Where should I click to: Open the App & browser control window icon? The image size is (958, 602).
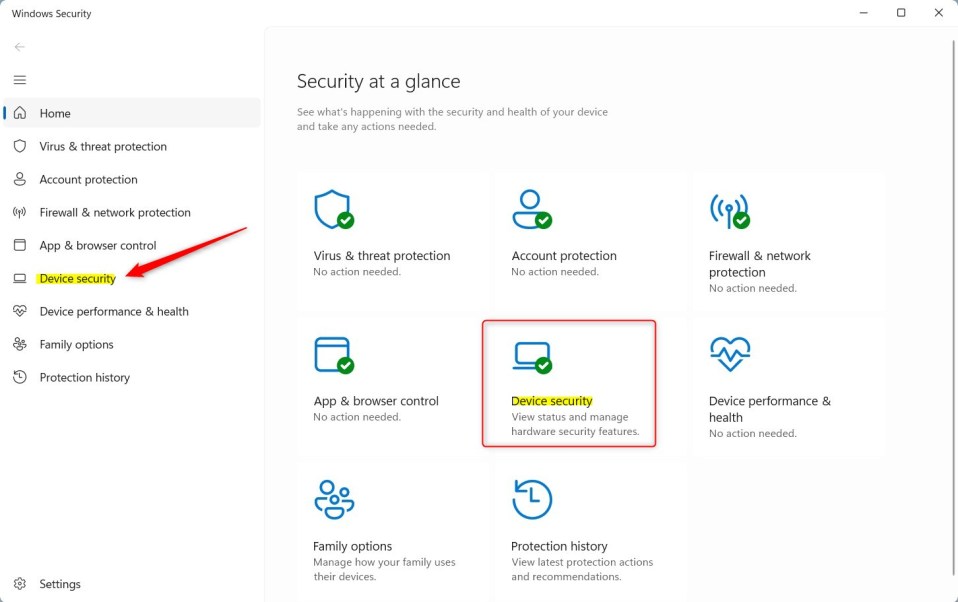click(x=334, y=355)
